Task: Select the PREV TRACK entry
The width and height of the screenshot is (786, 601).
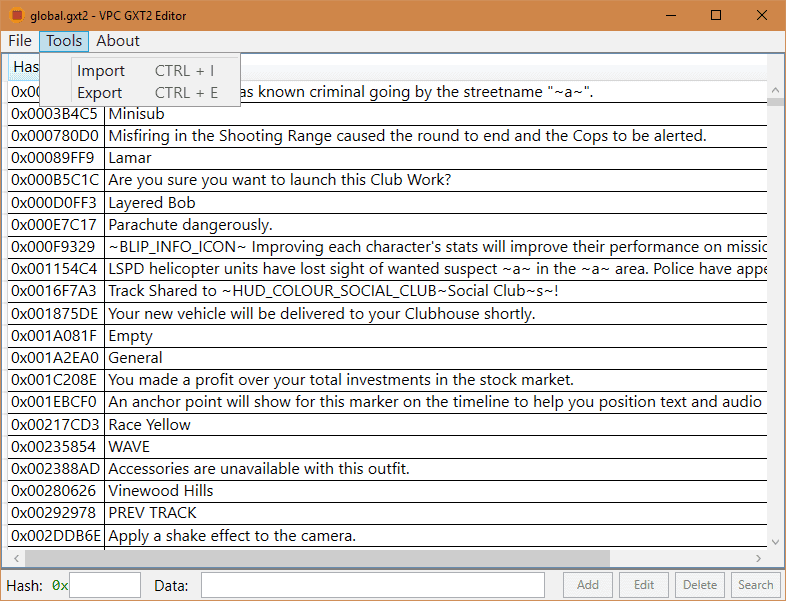Action: click(x=152, y=513)
